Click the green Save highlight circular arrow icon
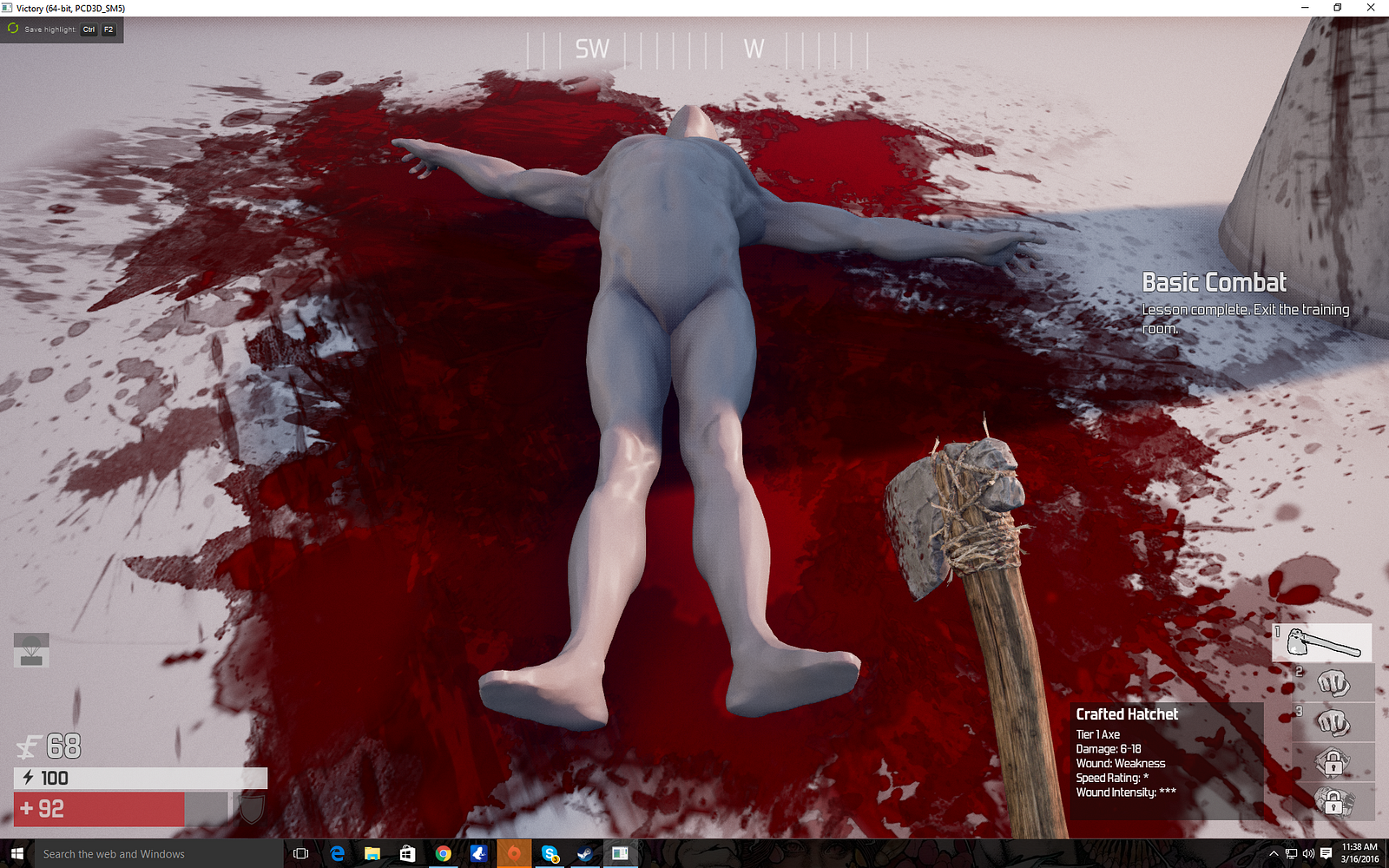Viewport: 1389px width, 868px height. tap(13, 29)
